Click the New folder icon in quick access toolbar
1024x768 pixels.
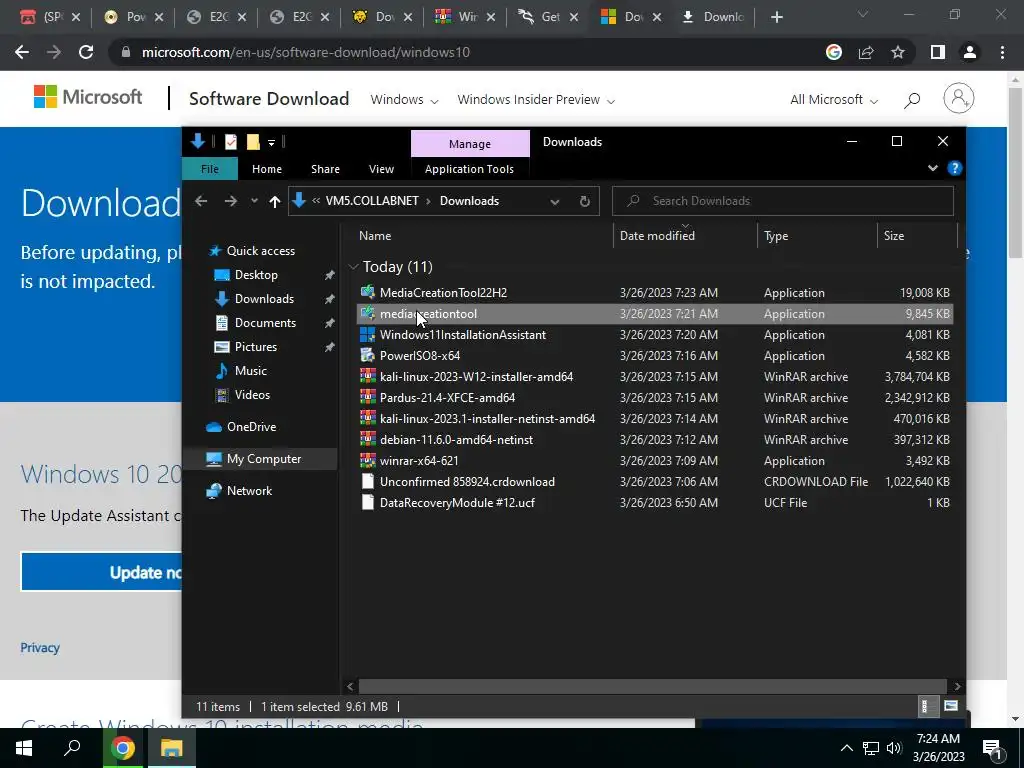(253, 142)
